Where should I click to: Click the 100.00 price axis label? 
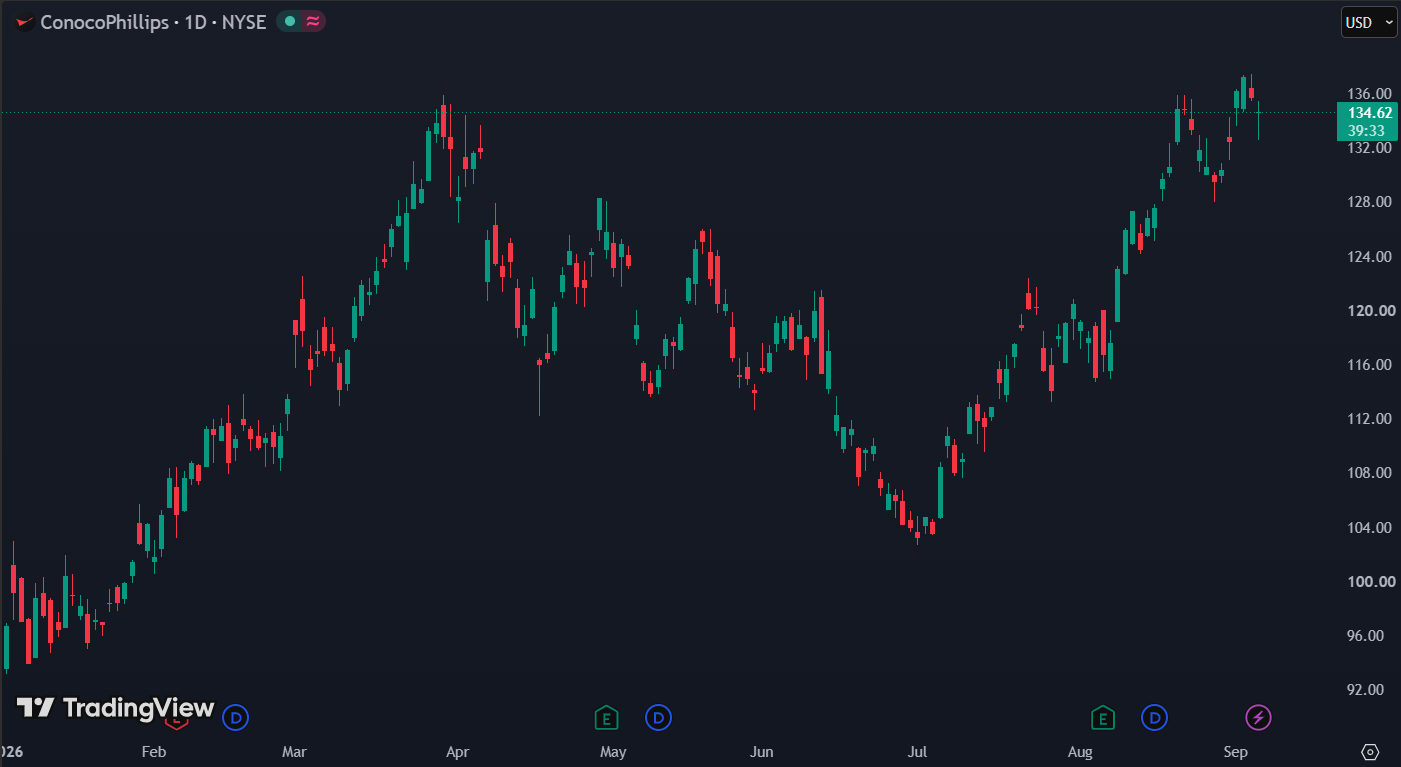pyautogui.click(x=1370, y=581)
